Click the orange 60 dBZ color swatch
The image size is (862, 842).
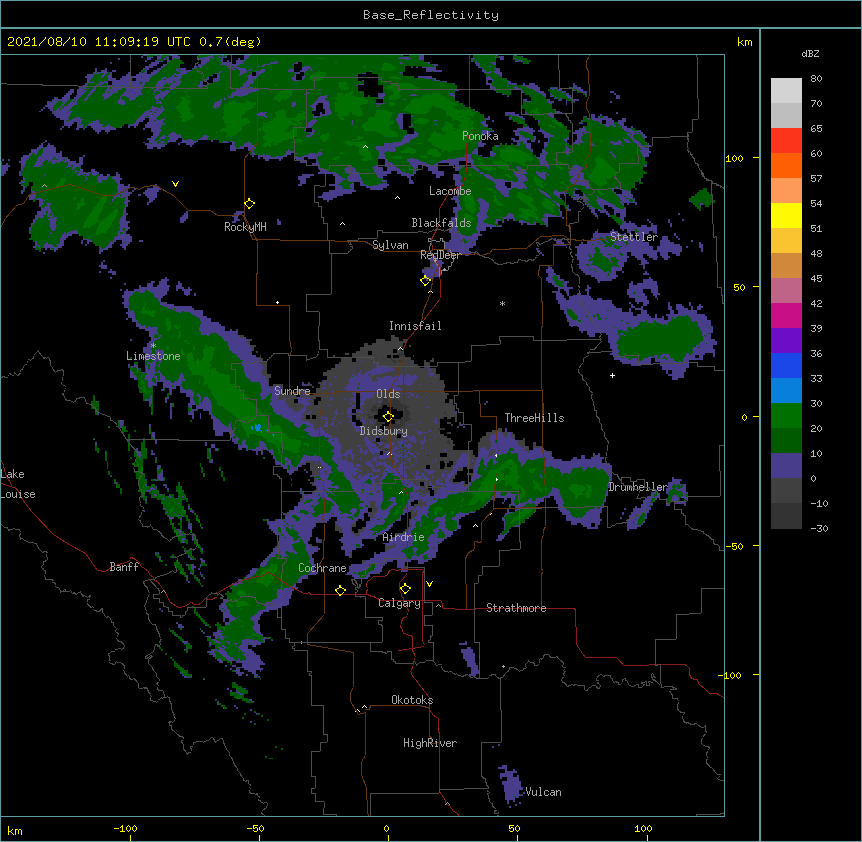[786, 165]
